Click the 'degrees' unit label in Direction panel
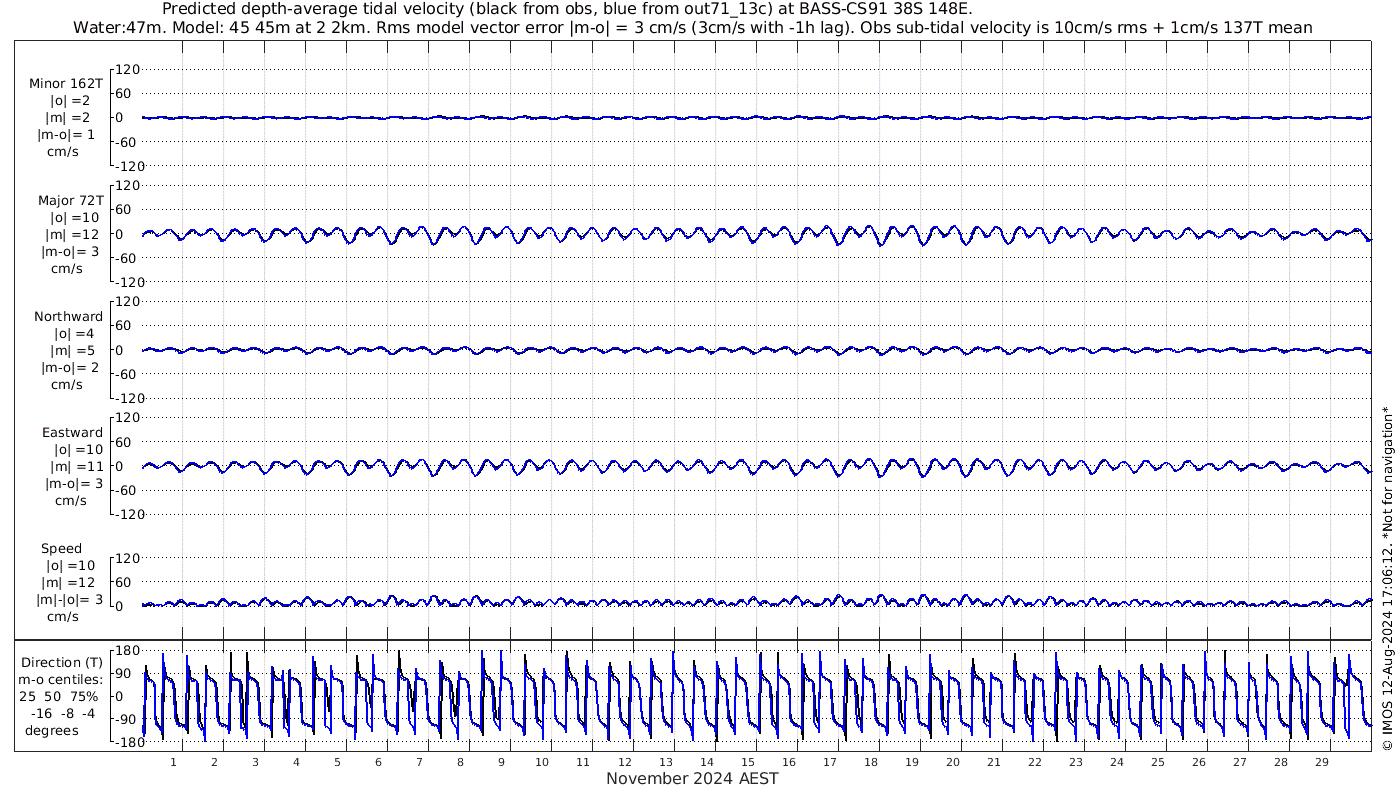Image resolution: width=1400 pixels, height=800 pixels. [x=52, y=730]
